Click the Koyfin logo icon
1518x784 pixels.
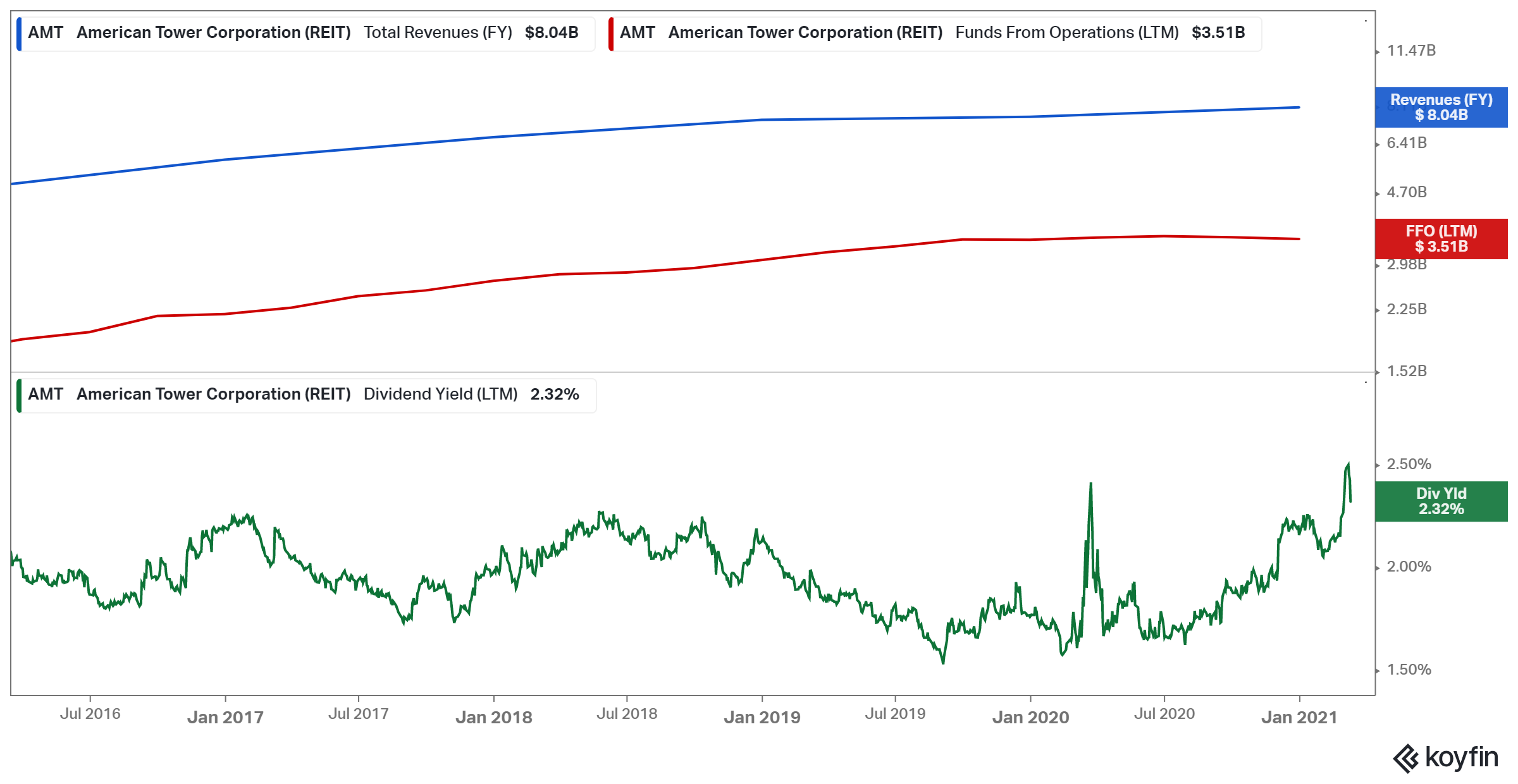pos(1406,758)
